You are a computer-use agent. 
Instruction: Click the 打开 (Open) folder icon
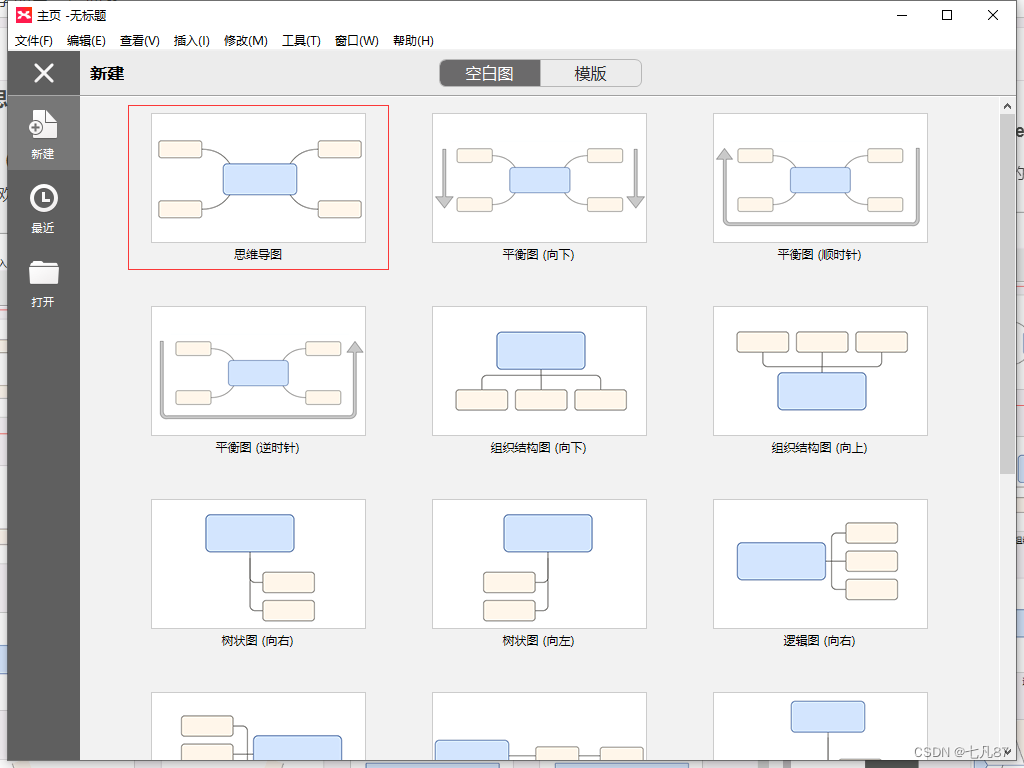[x=43, y=272]
